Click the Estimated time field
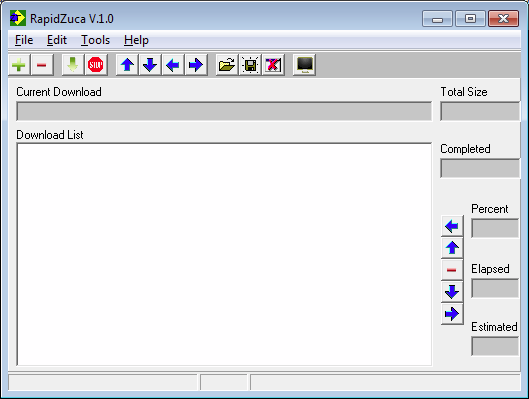529x399 pixels. (x=495, y=346)
